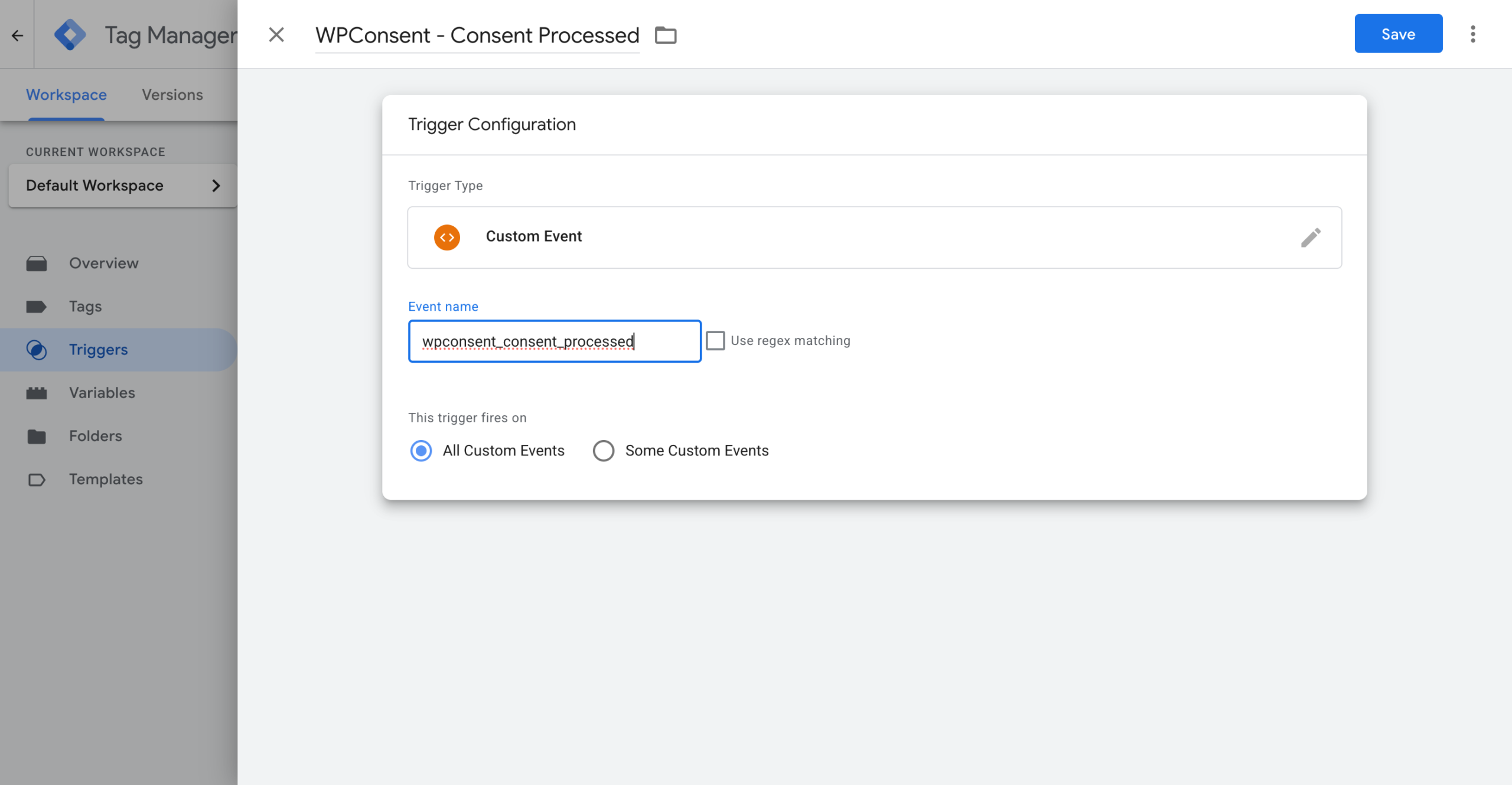Open the three-dot overflow menu

[1473, 34]
